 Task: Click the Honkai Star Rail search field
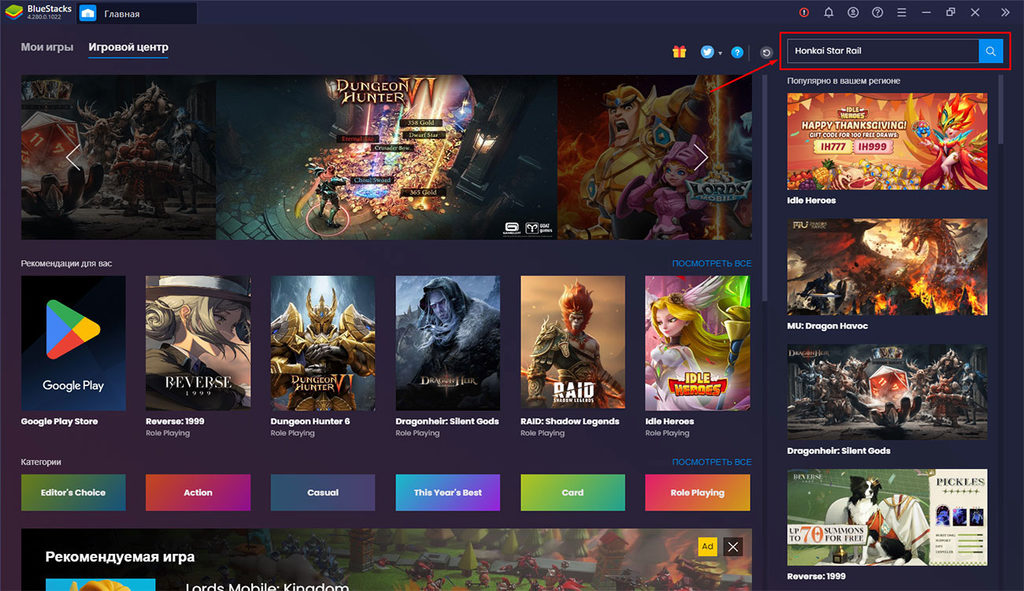pos(883,50)
